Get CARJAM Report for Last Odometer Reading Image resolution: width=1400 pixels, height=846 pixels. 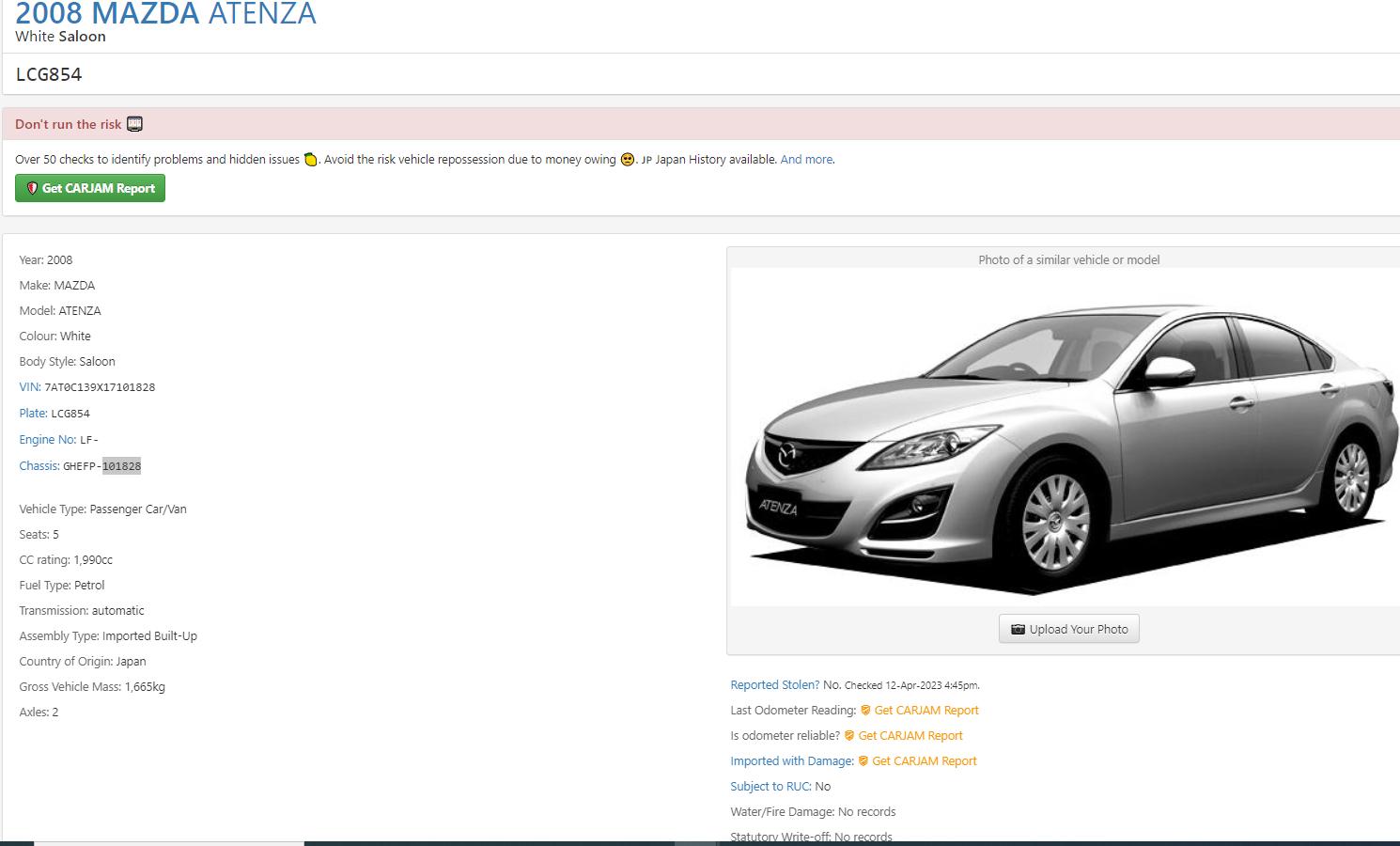pyautogui.click(x=920, y=711)
